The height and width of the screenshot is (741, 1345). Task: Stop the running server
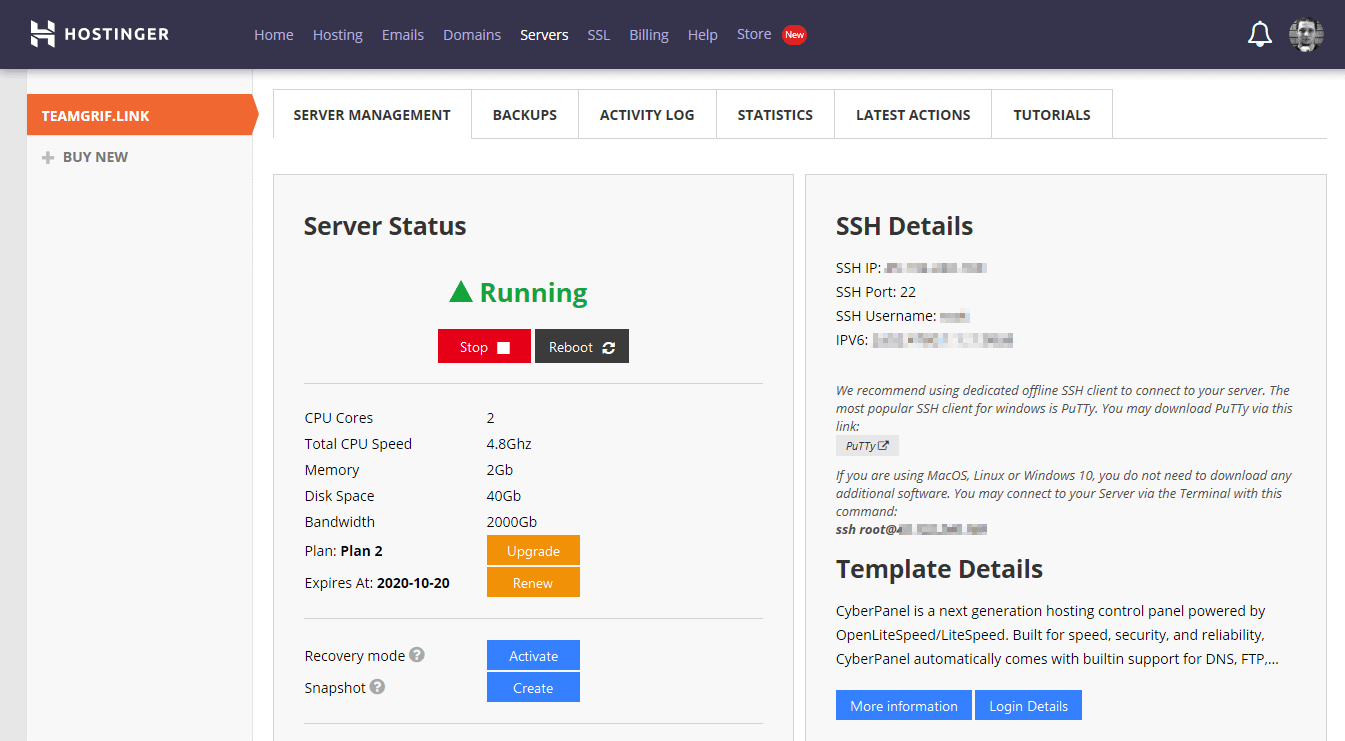coord(484,347)
